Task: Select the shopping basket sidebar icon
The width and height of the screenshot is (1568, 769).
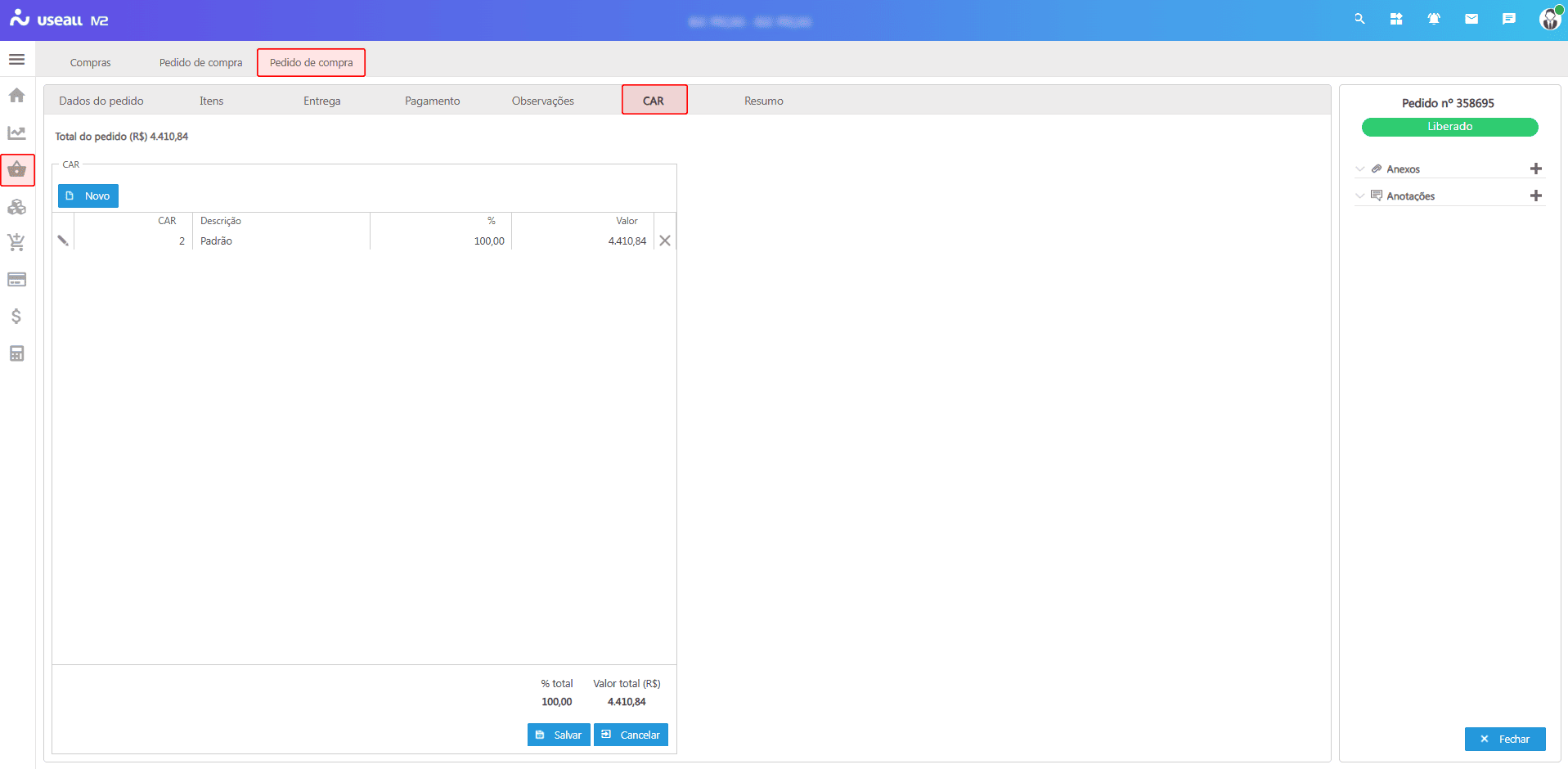Action: (17, 170)
